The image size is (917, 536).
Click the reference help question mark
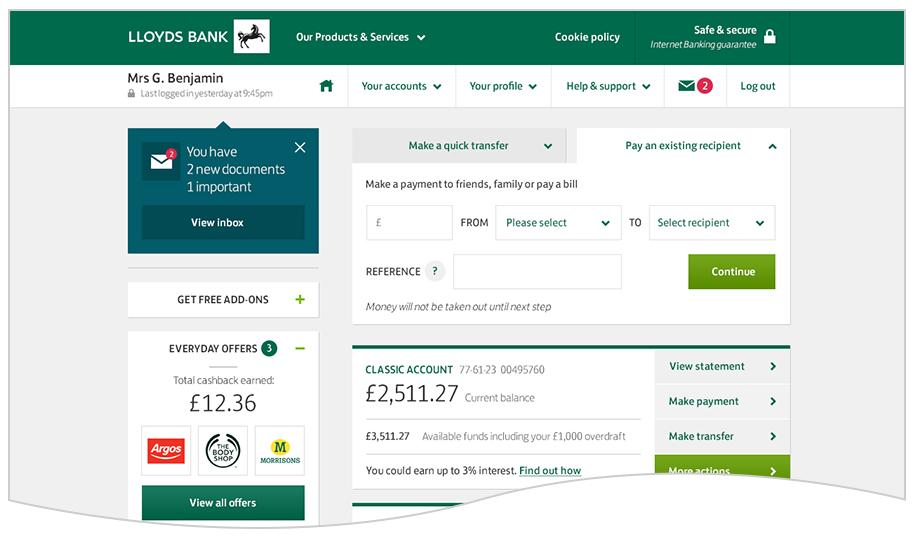pyautogui.click(x=435, y=271)
